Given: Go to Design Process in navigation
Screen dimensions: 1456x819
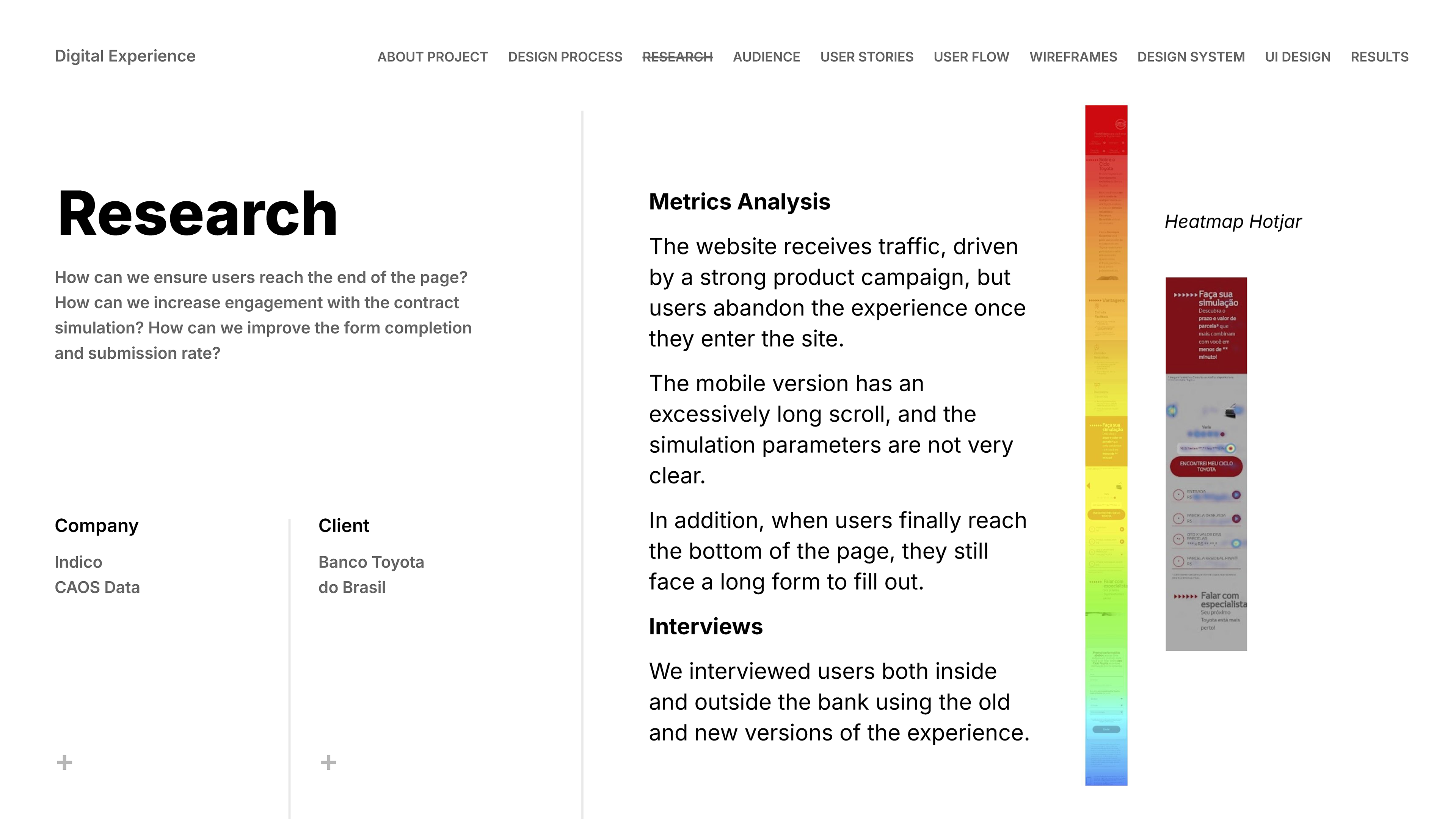Looking at the screenshot, I should (x=565, y=57).
